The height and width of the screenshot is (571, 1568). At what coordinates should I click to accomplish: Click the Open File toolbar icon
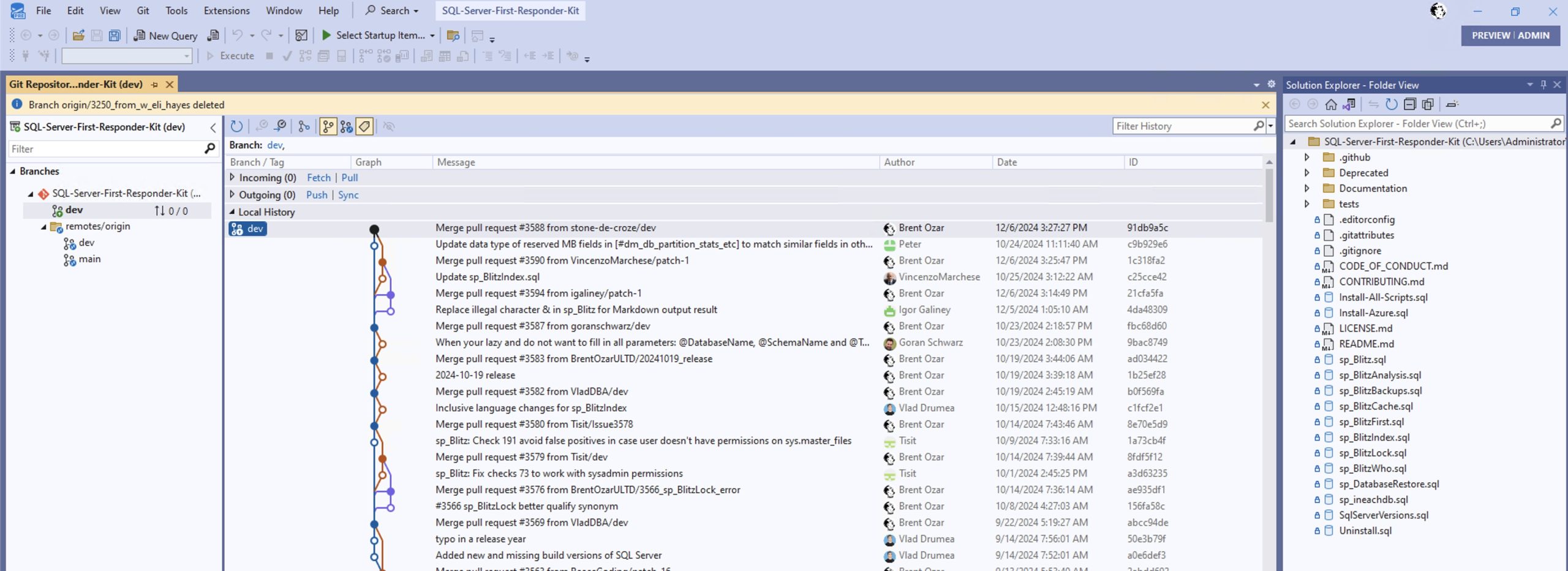[78, 36]
